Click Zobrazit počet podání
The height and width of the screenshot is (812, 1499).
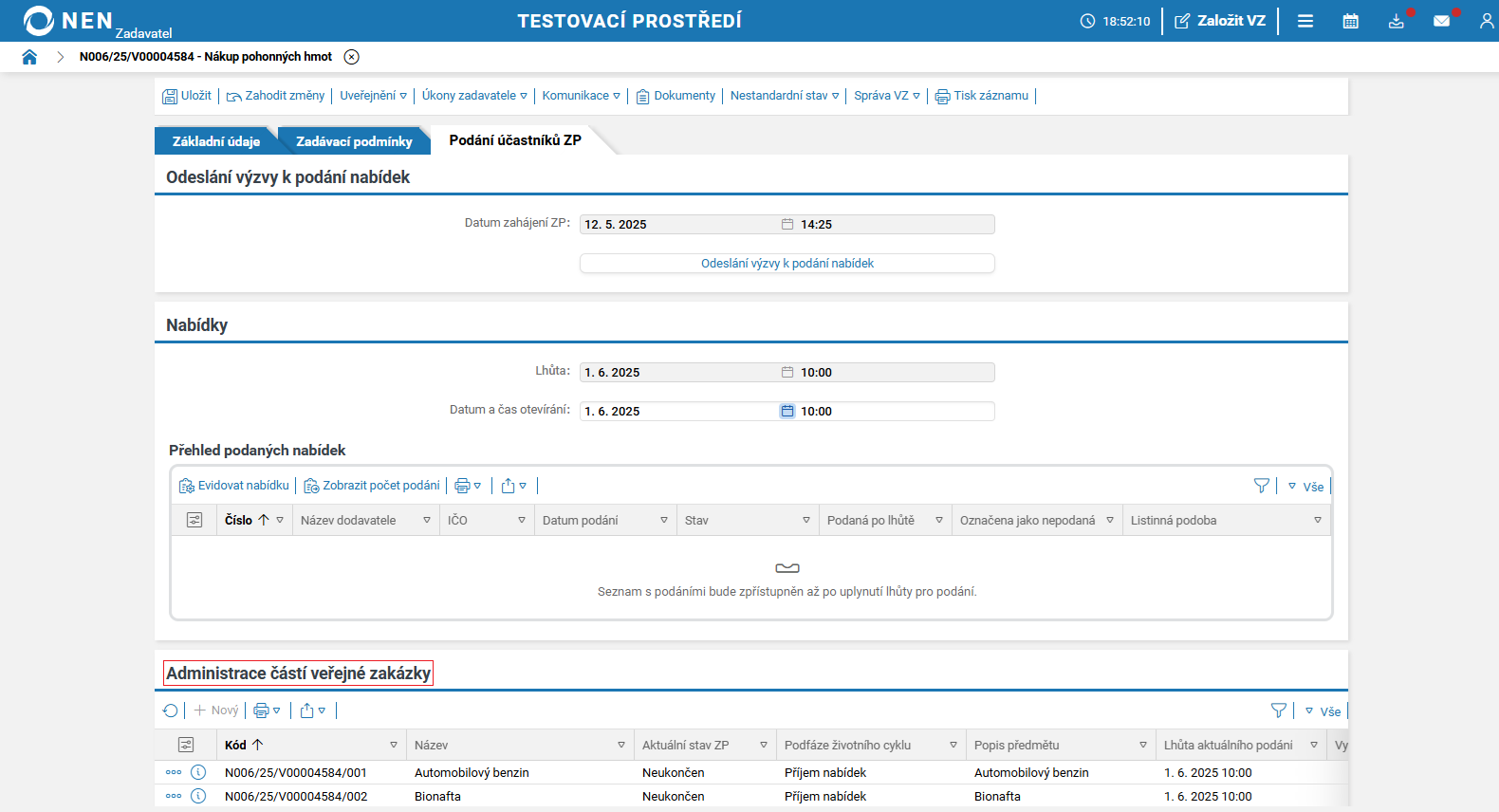(x=372, y=486)
